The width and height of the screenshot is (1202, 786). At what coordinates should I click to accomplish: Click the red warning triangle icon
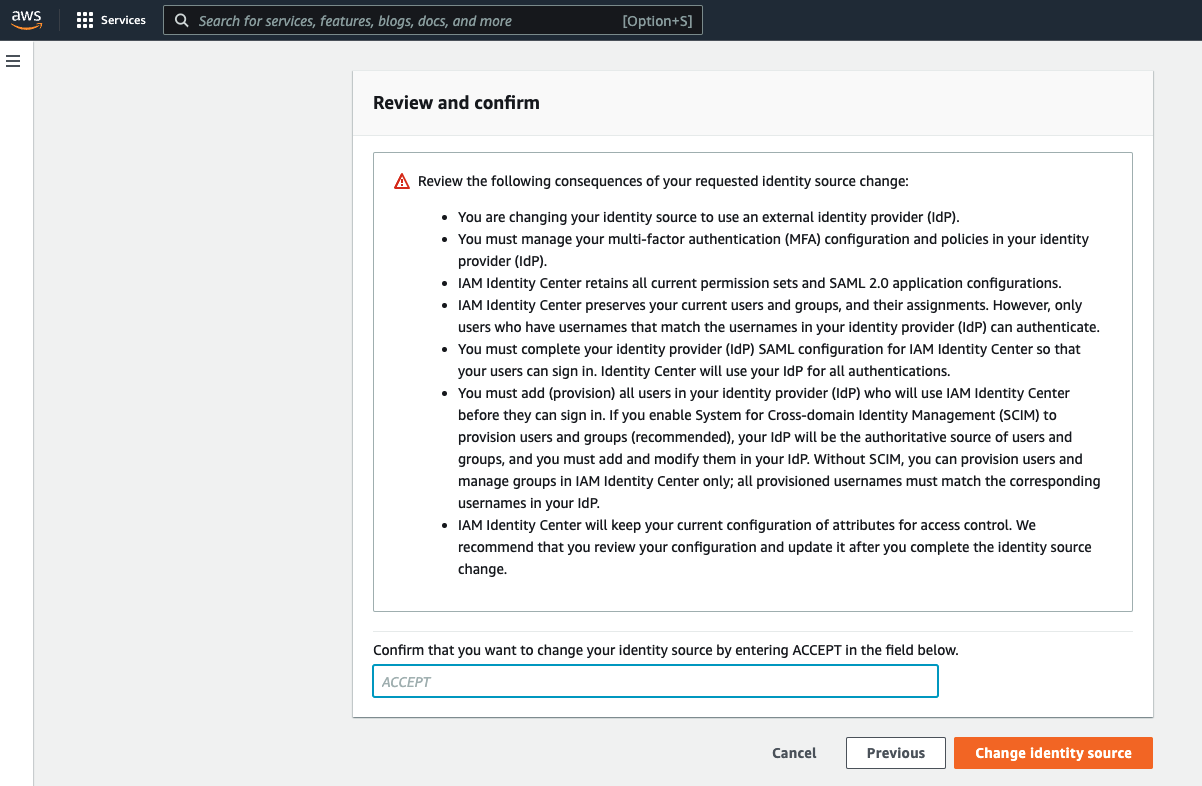(402, 181)
